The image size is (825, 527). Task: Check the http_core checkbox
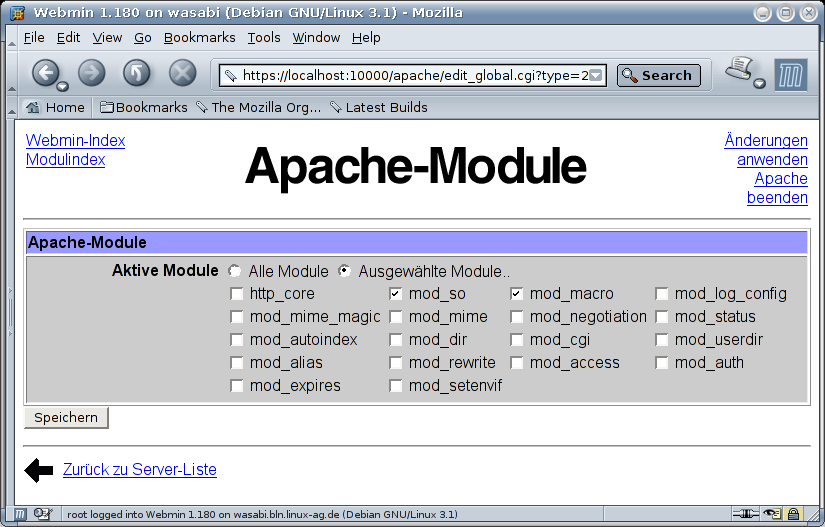coord(237,294)
